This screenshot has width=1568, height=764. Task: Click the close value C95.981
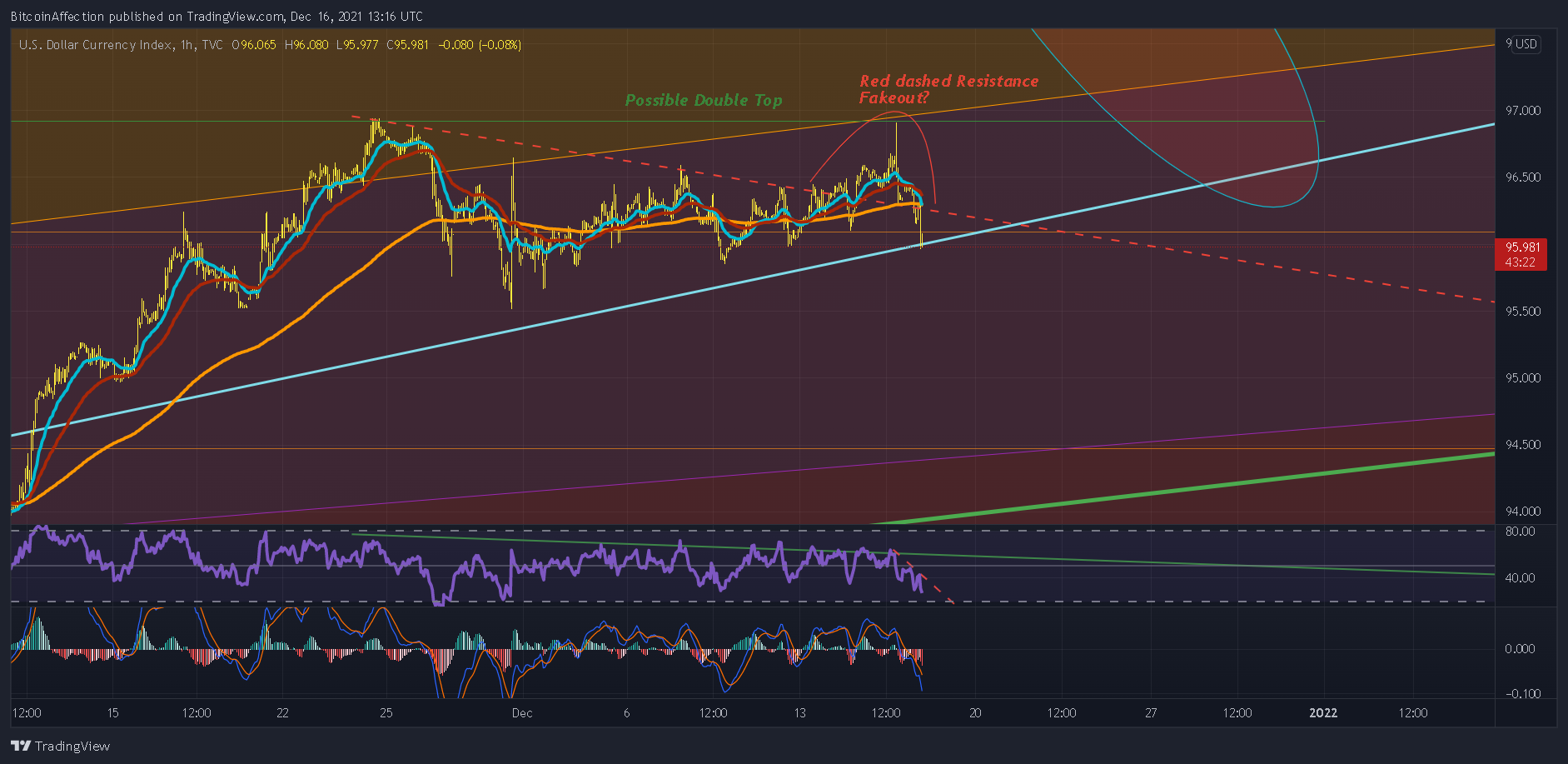[x=407, y=44]
